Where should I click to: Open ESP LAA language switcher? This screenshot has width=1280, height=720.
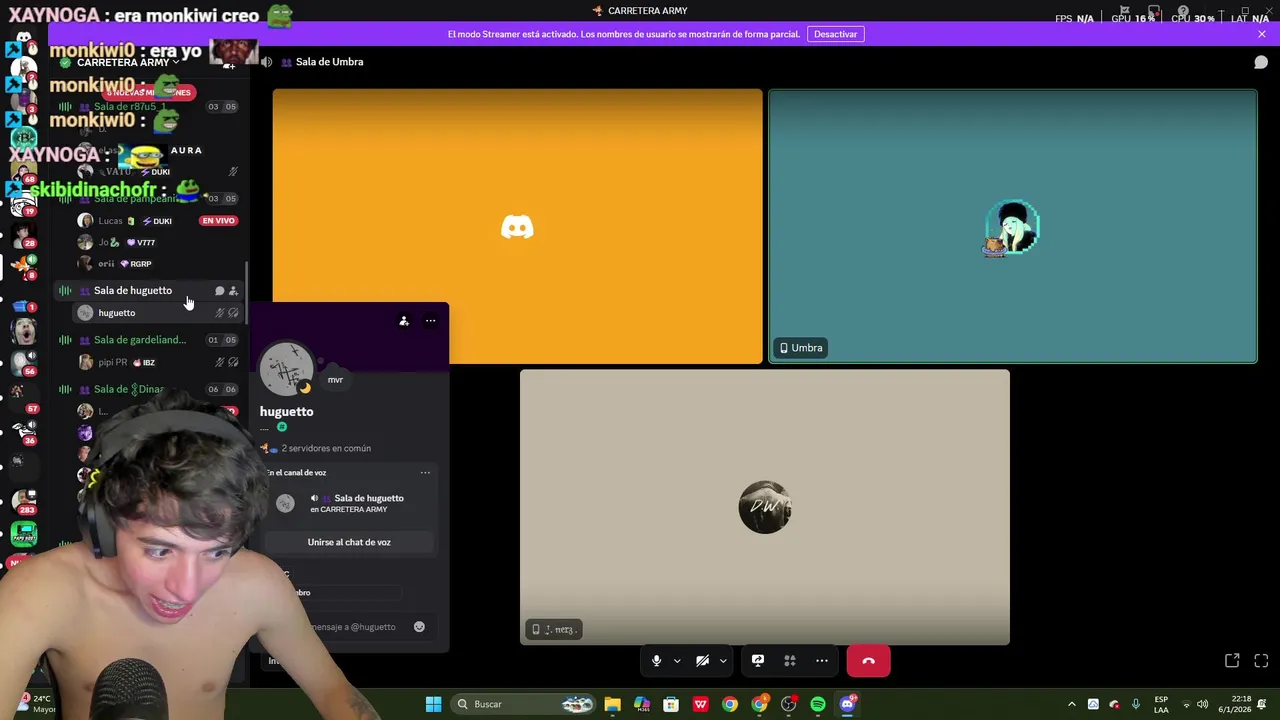click(x=1161, y=704)
